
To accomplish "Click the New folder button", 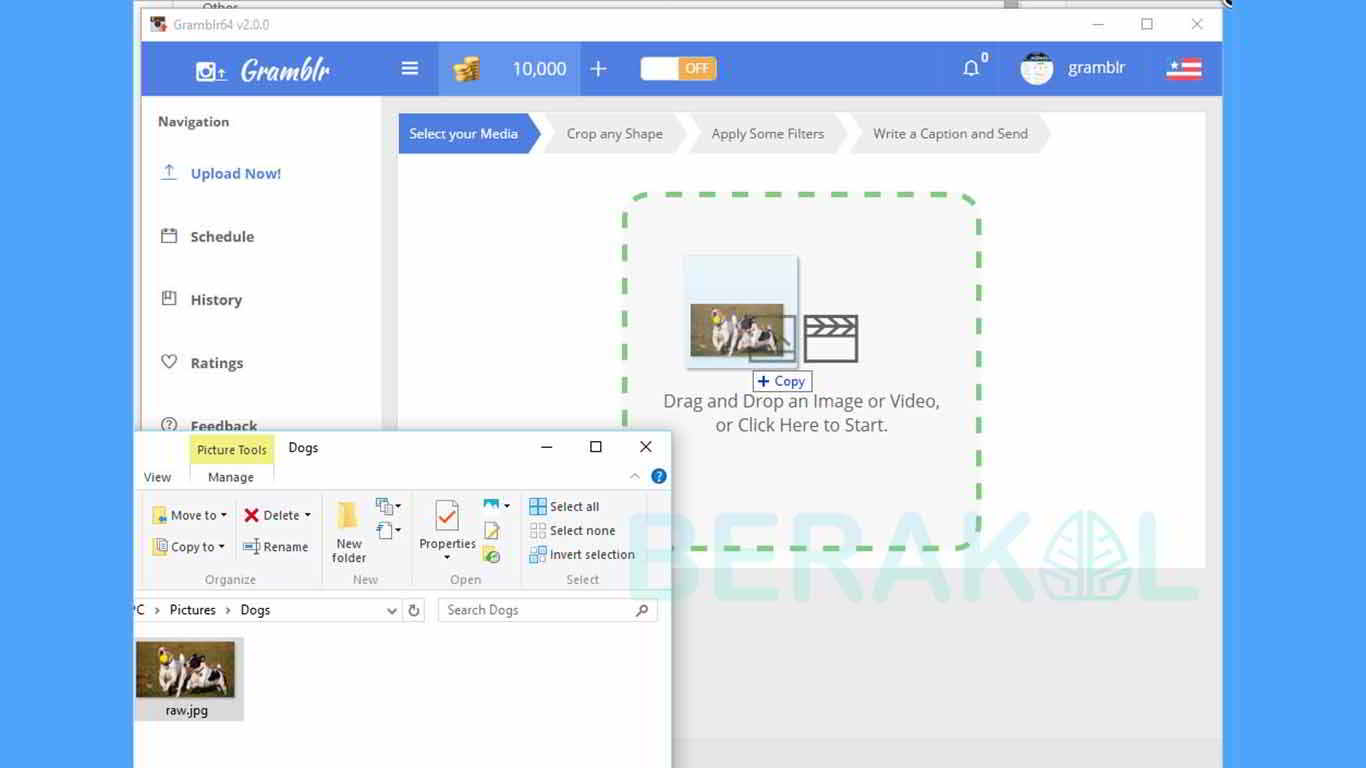I will [348, 530].
